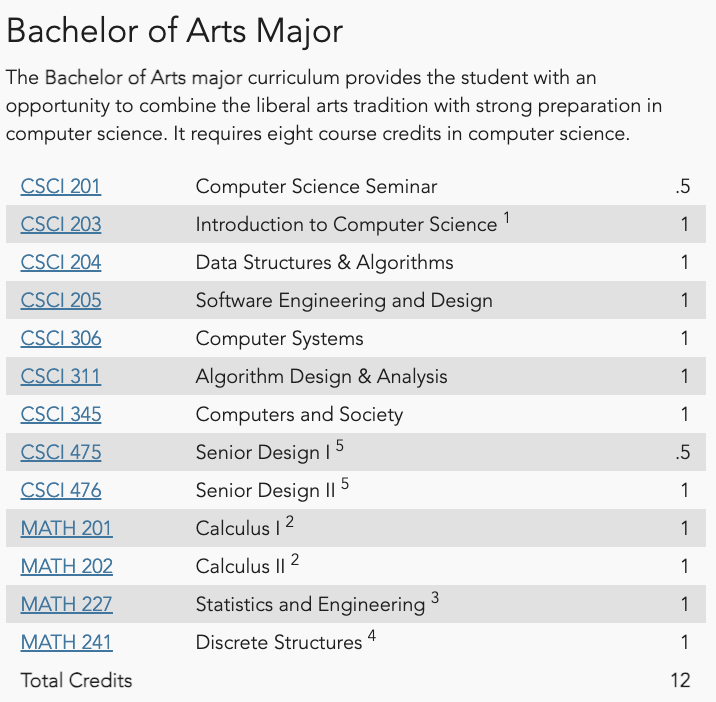Open the MATH 202 course link

point(67,566)
